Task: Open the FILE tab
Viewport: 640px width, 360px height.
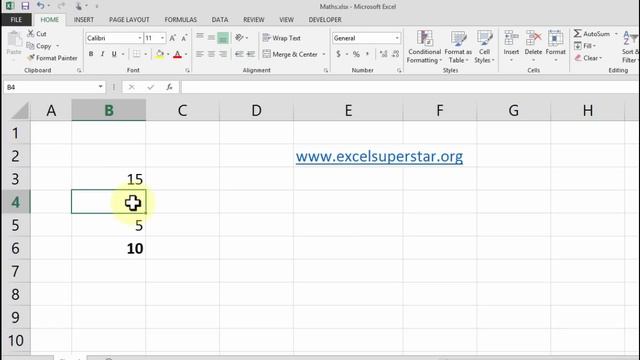Action: point(16,20)
